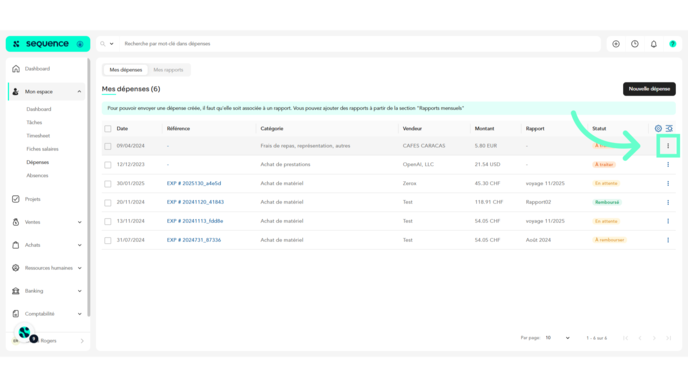Open Fiches salaires in sidebar
The width and height of the screenshot is (688, 387).
coord(43,149)
